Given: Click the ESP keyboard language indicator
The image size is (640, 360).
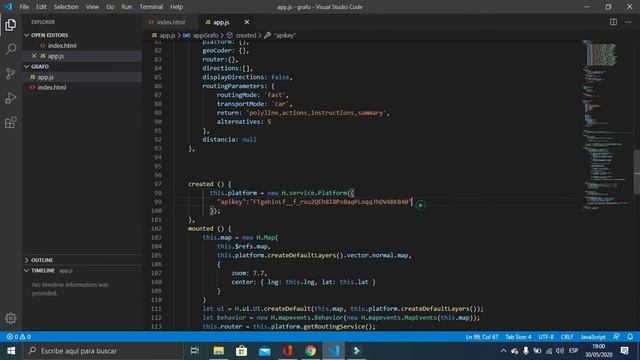Looking at the screenshot, I should pos(573,351).
